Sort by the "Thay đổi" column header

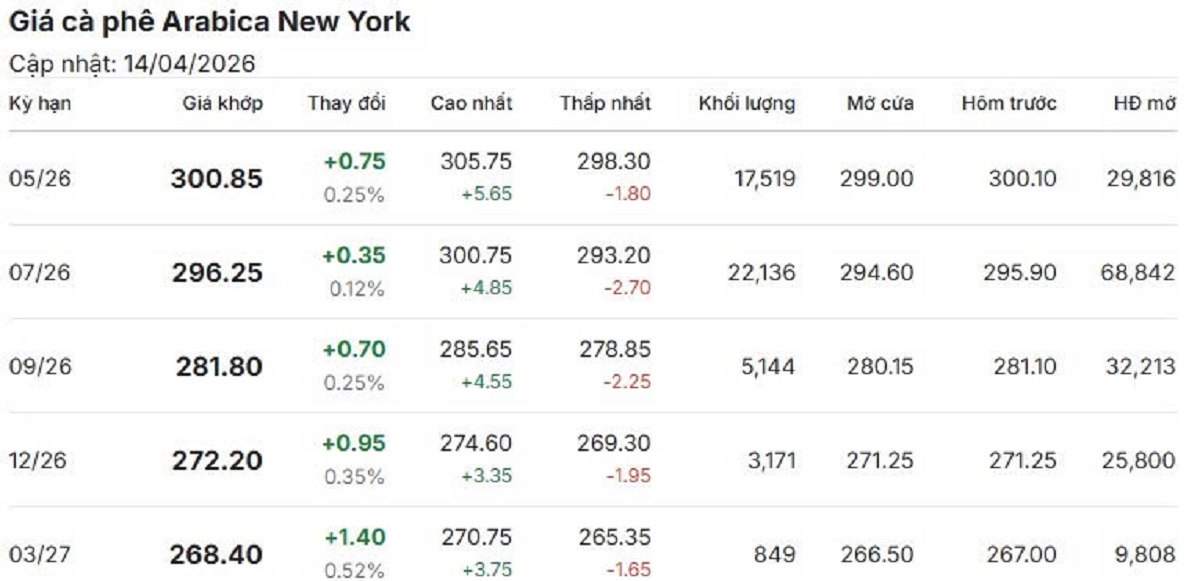pyautogui.click(x=346, y=103)
